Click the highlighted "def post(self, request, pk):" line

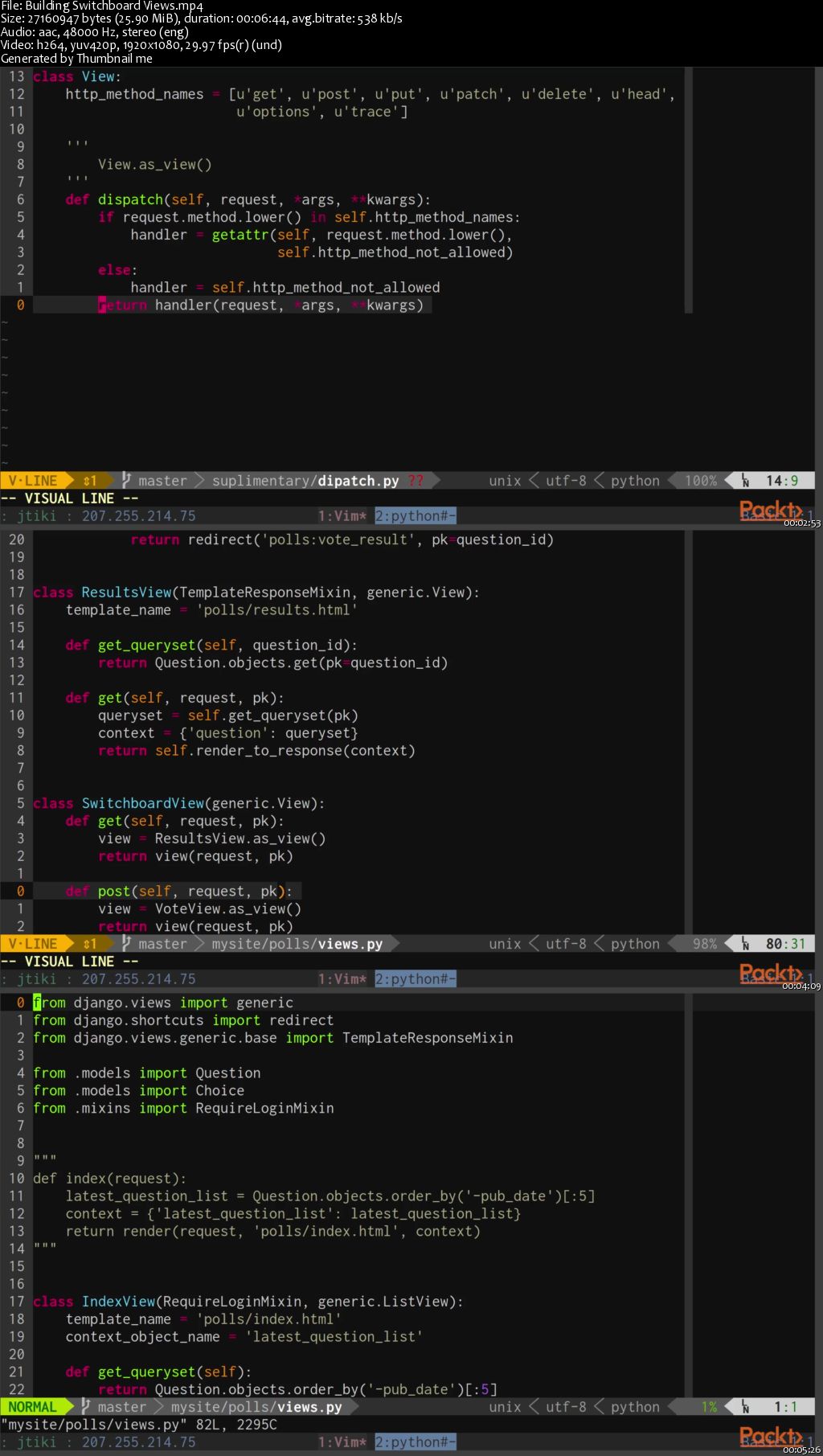click(x=179, y=892)
